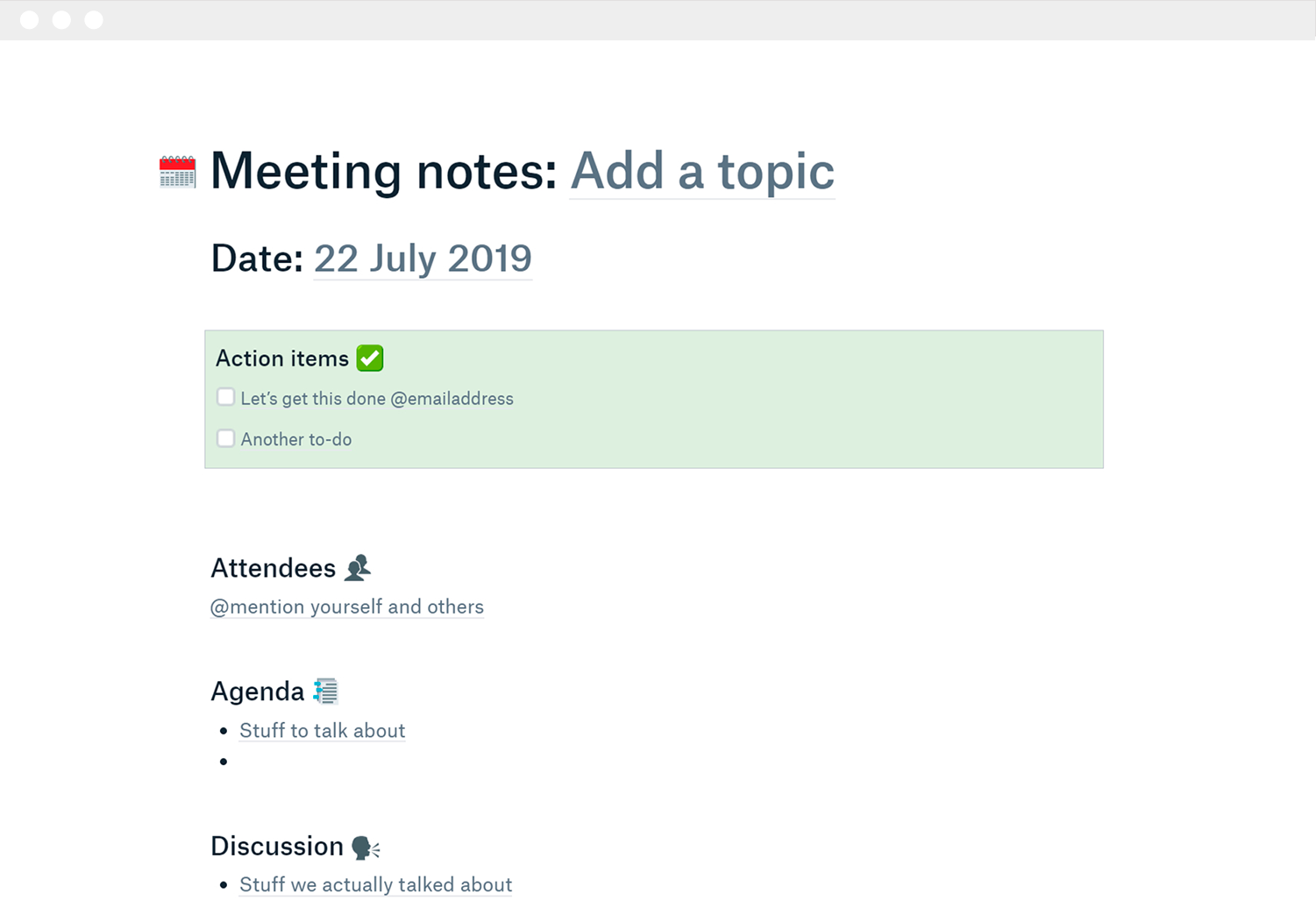Click the "@emailaddress" mention text

pos(452,399)
